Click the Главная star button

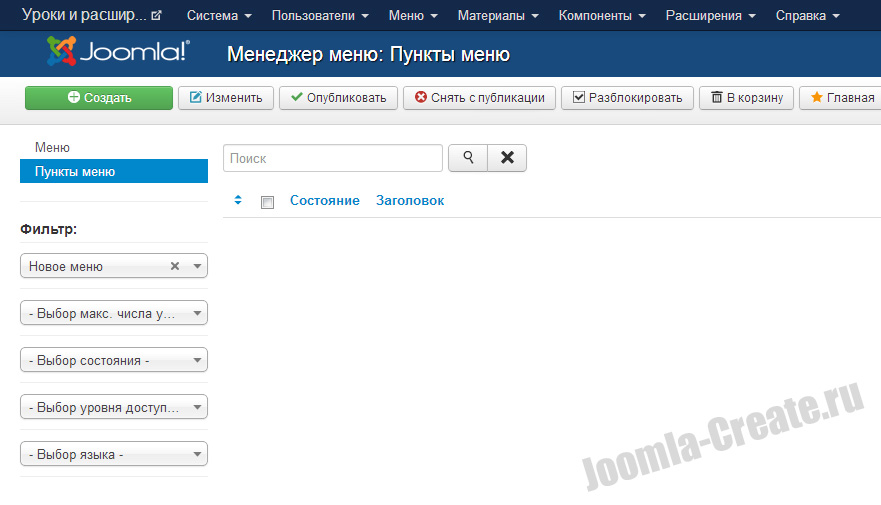[841, 97]
